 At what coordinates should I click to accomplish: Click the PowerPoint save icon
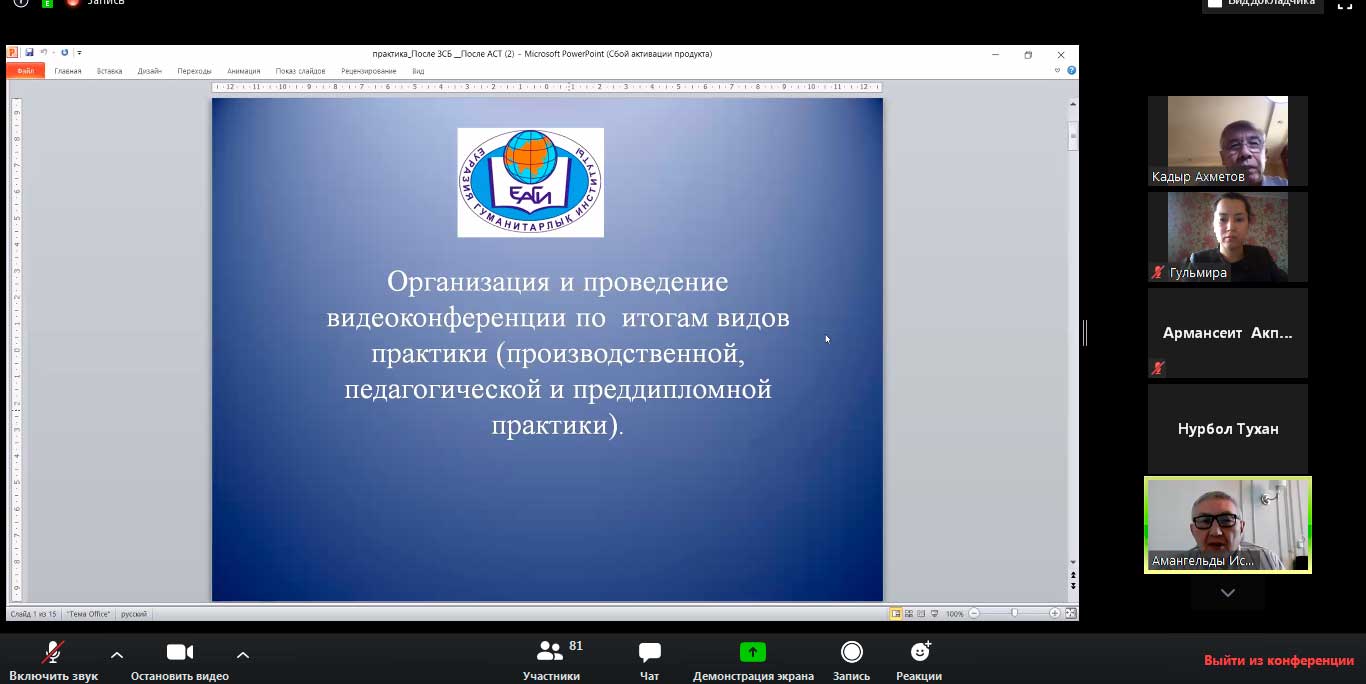pos(30,53)
